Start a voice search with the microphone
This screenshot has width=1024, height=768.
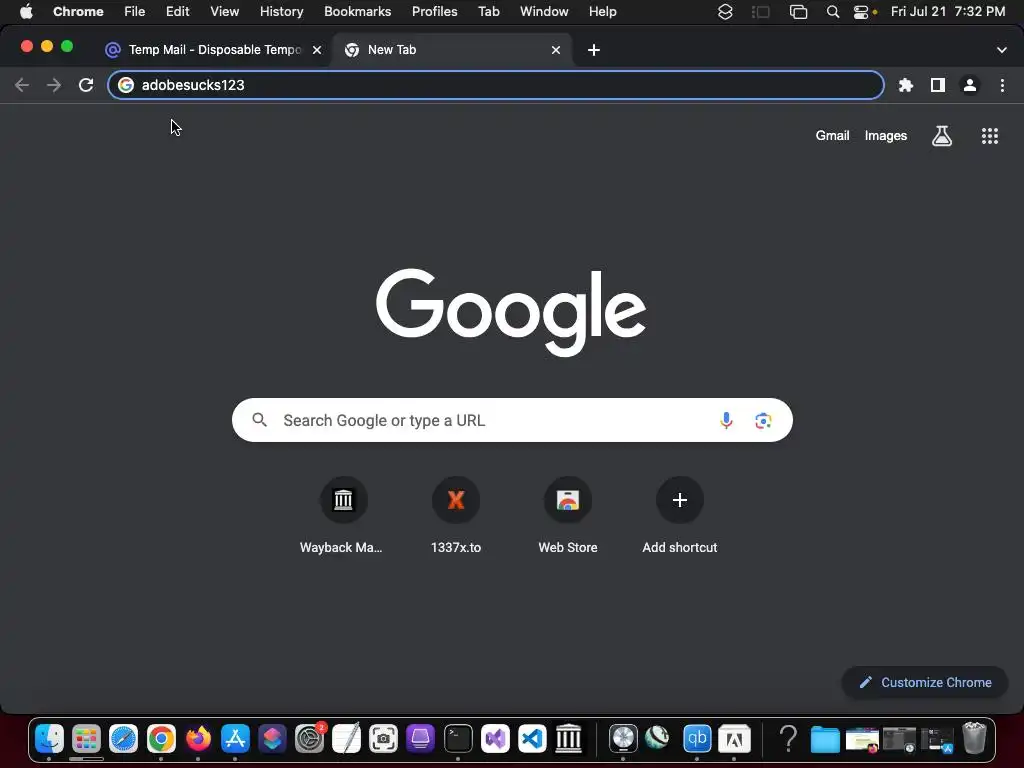[x=726, y=420]
